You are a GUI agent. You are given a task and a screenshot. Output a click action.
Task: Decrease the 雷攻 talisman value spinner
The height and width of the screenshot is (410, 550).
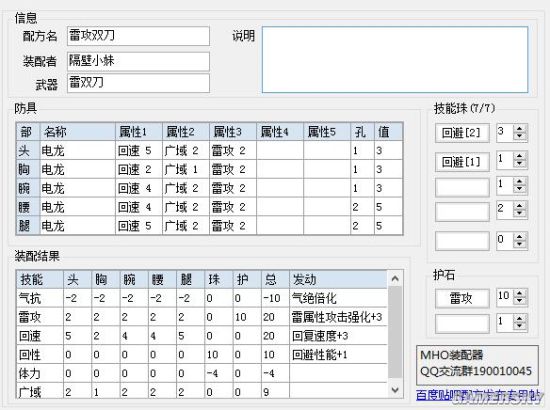(x=520, y=301)
